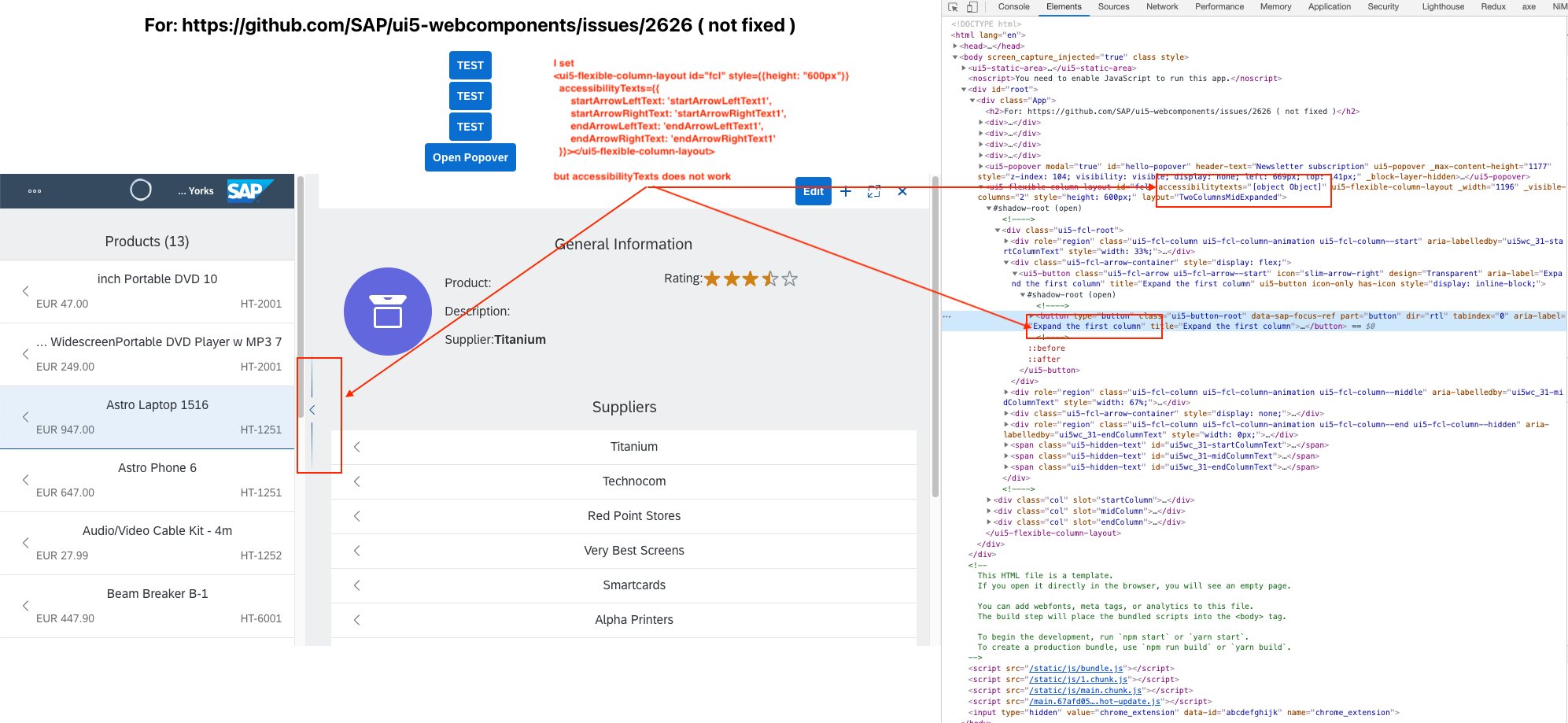Expand the Titanium supplier row chevron
This screenshot has height=723, width=1568.
(x=356, y=446)
